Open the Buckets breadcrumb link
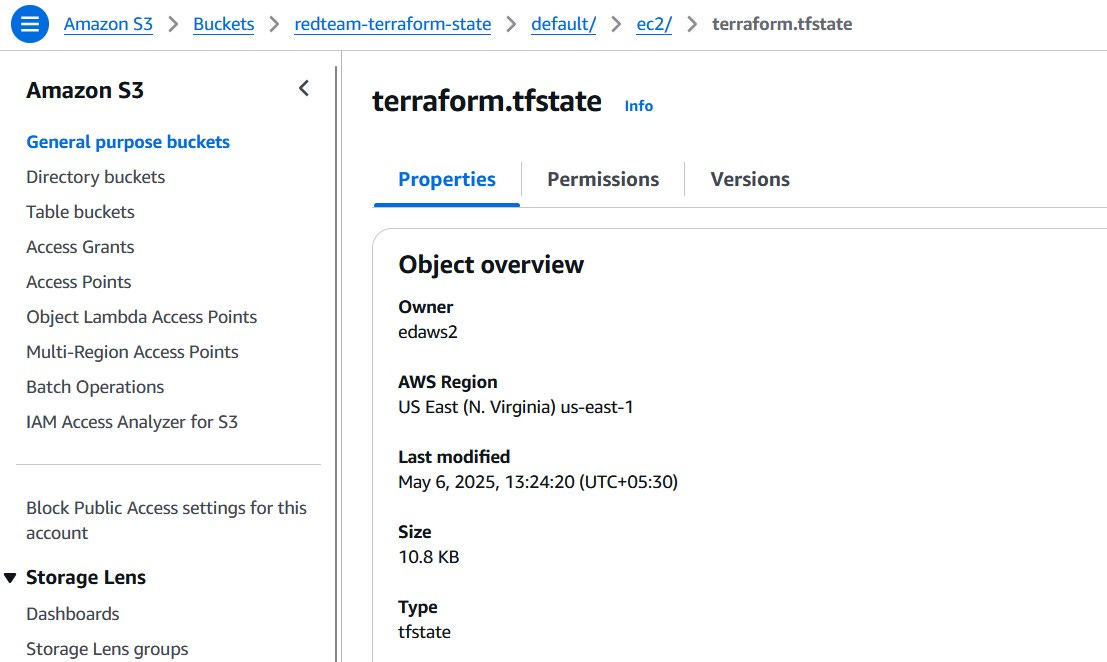The height and width of the screenshot is (662, 1107). [x=223, y=24]
